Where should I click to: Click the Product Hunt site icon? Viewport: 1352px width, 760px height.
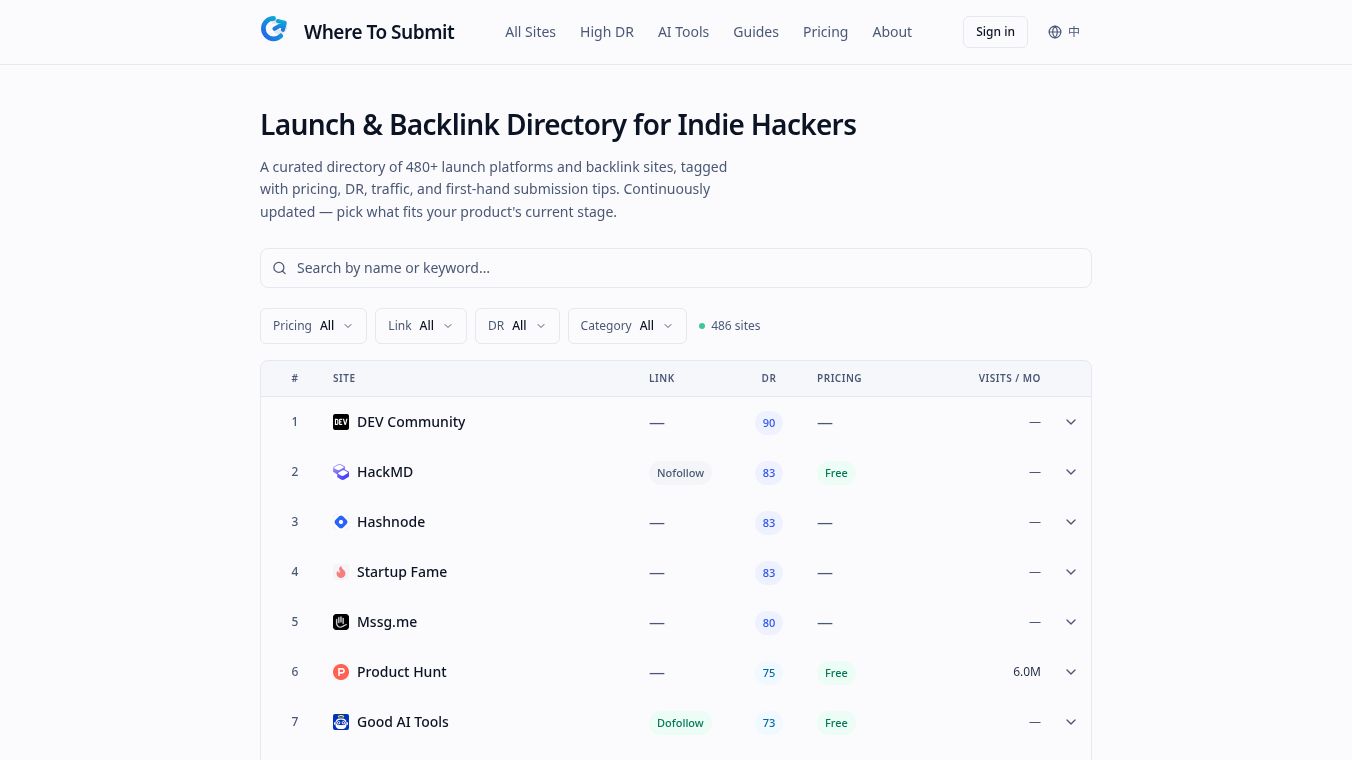point(341,672)
